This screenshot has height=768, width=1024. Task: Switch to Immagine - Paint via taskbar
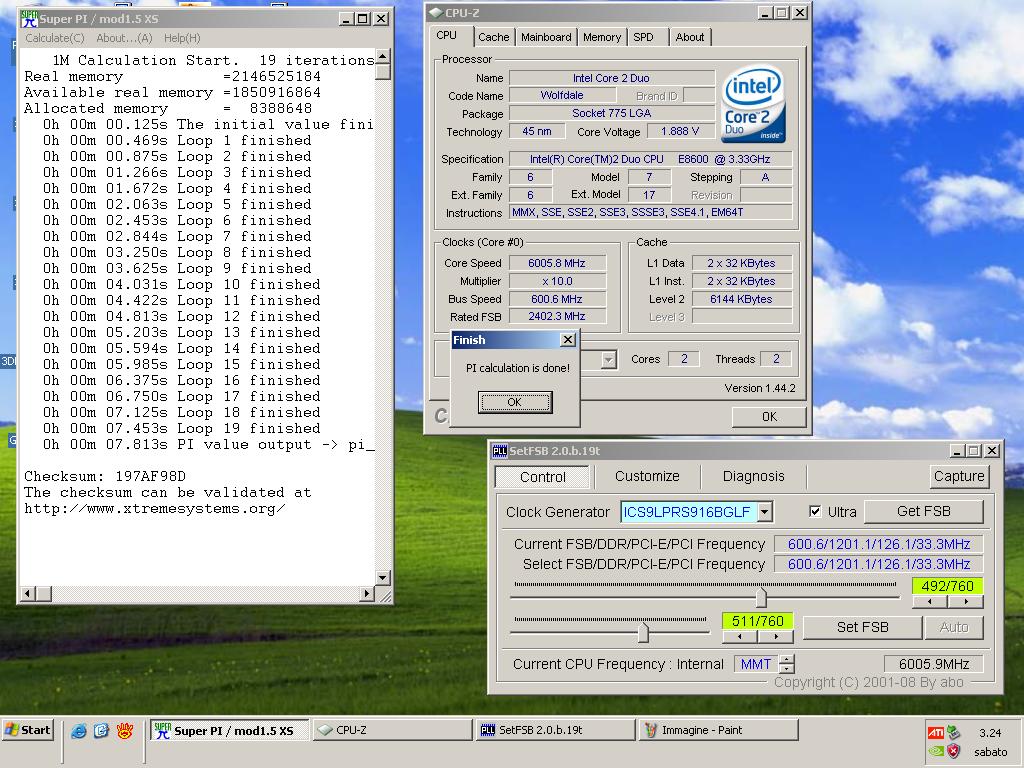(x=718, y=730)
